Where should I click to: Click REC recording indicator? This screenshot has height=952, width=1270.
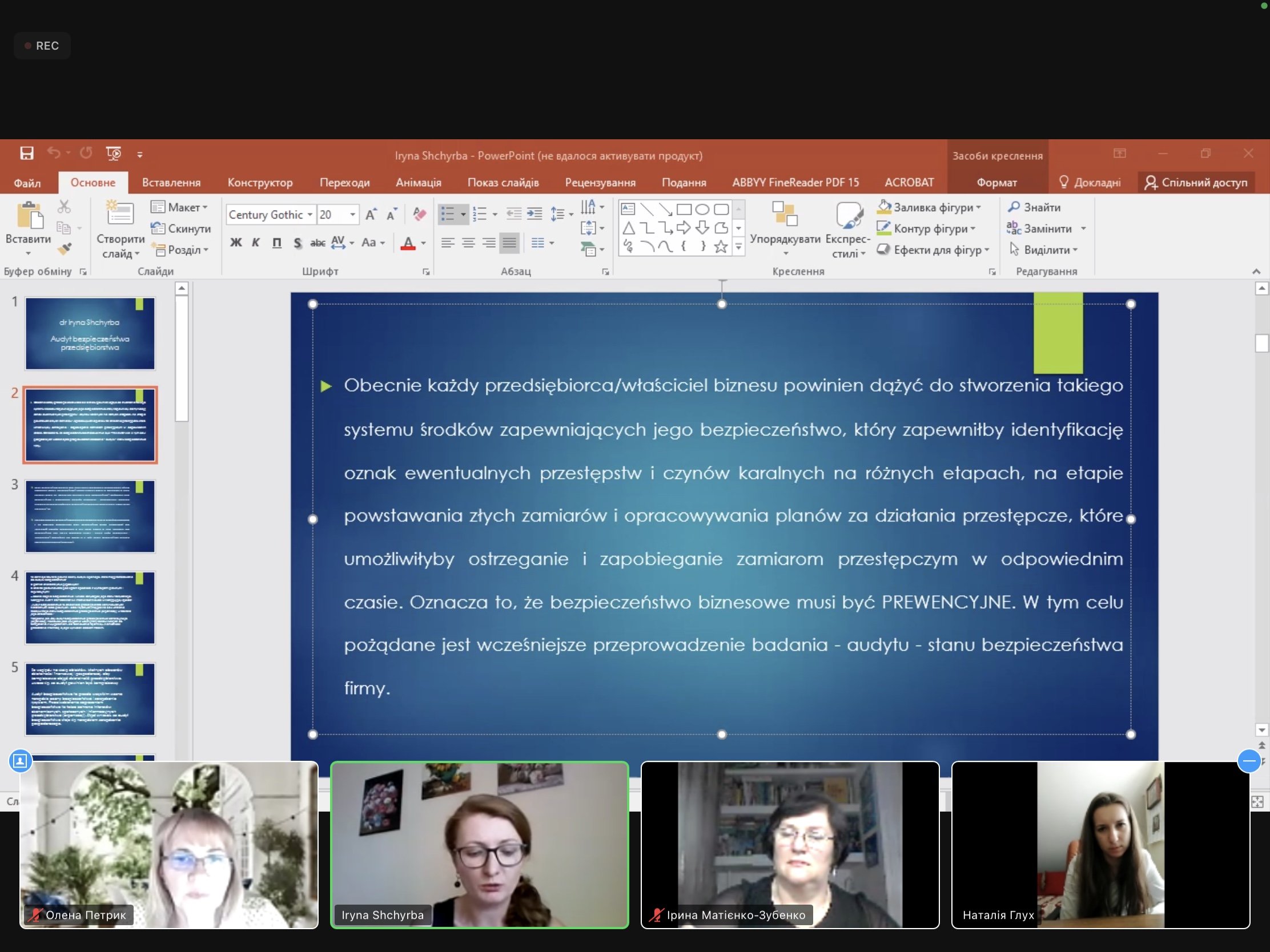pyautogui.click(x=42, y=46)
